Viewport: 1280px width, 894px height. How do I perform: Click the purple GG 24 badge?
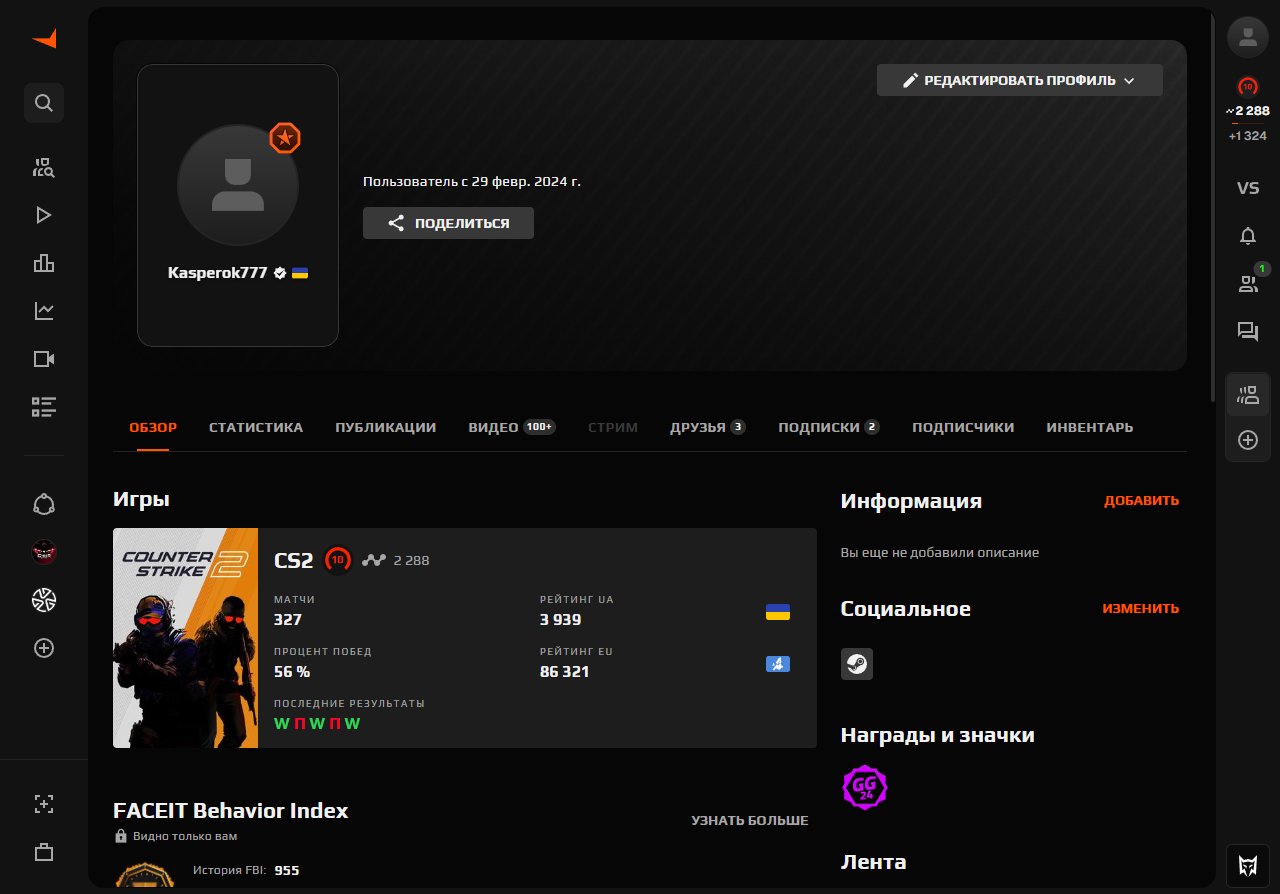click(x=865, y=788)
